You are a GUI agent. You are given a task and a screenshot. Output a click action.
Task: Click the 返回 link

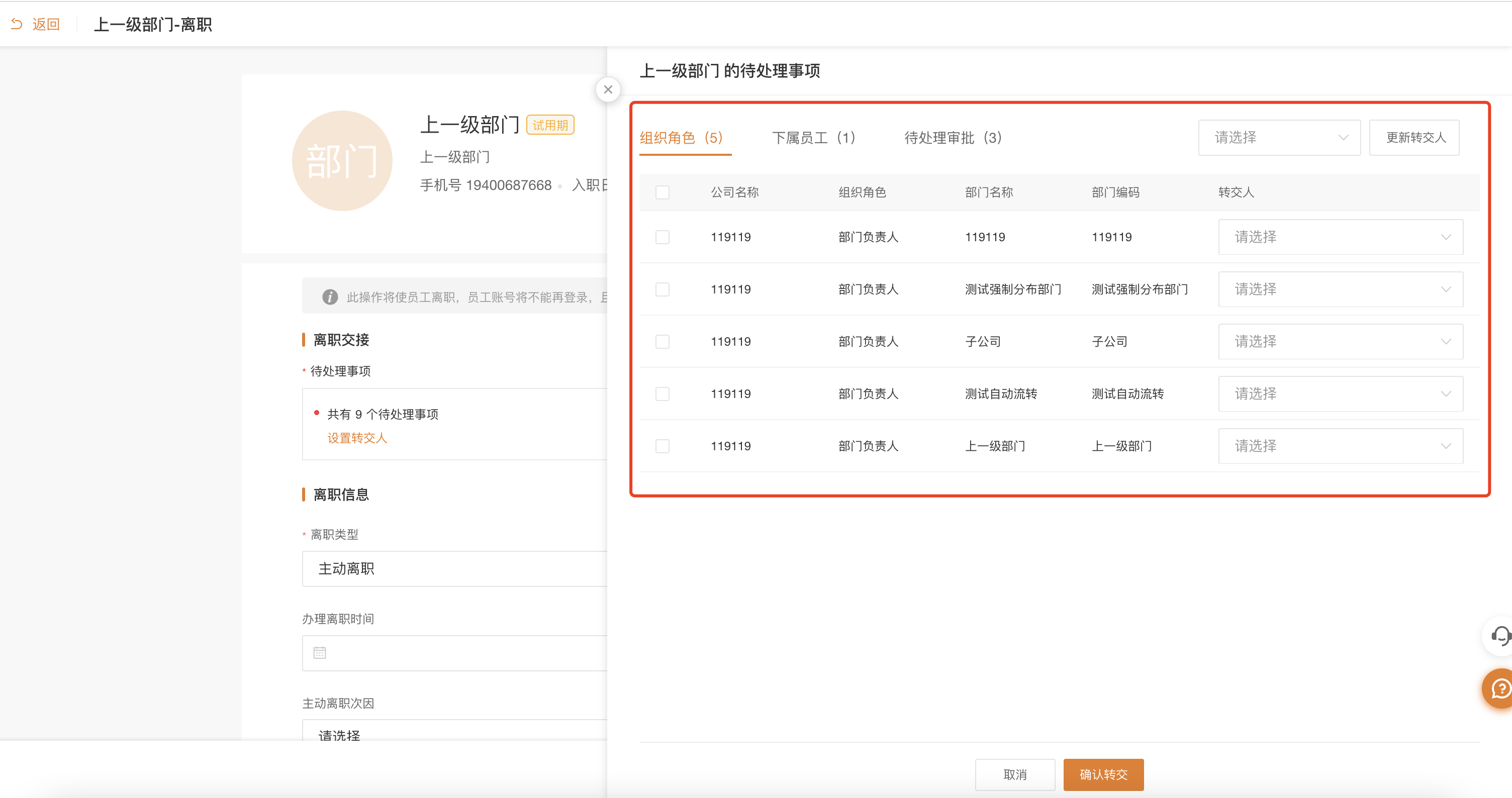pyautogui.click(x=46, y=24)
